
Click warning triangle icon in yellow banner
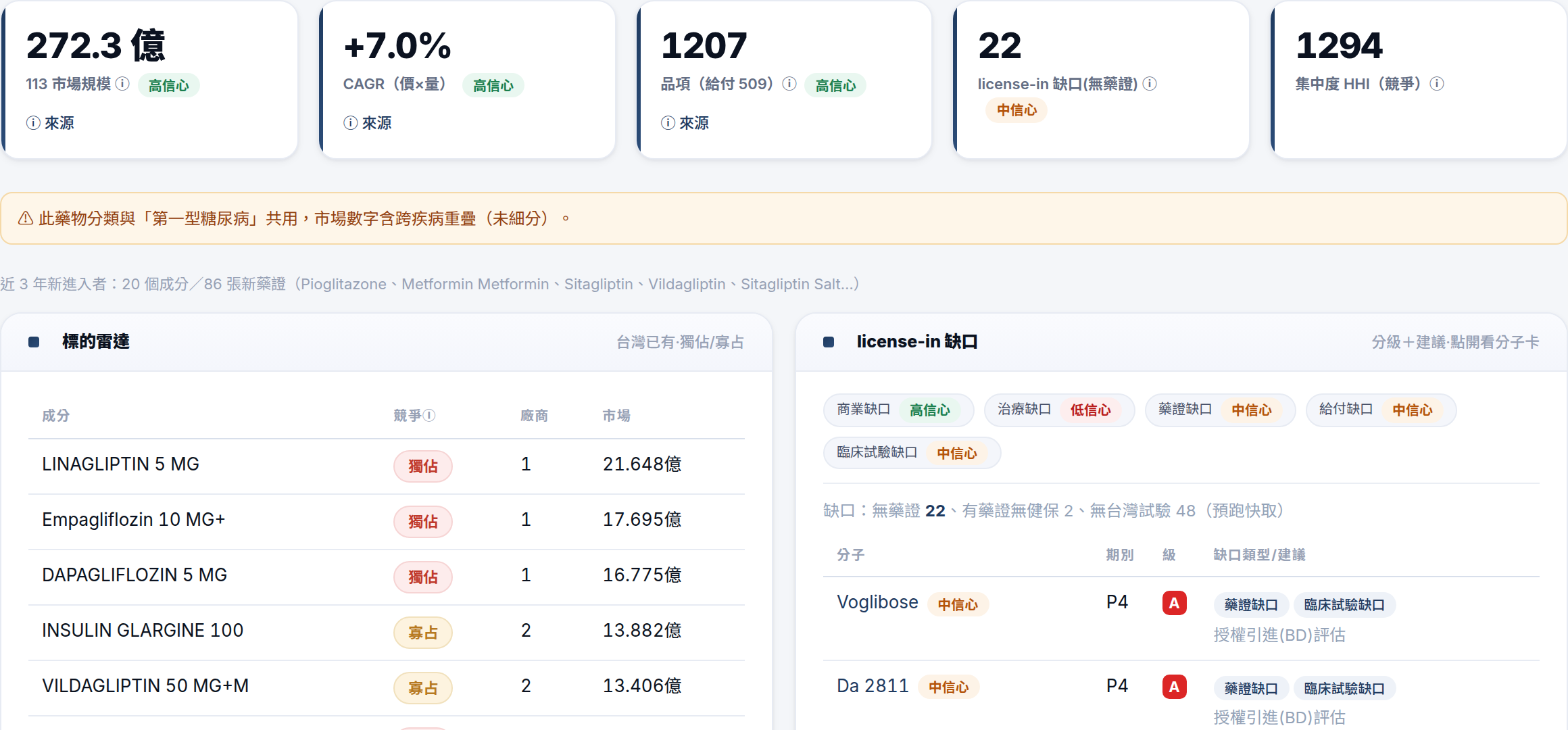coord(26,218)
